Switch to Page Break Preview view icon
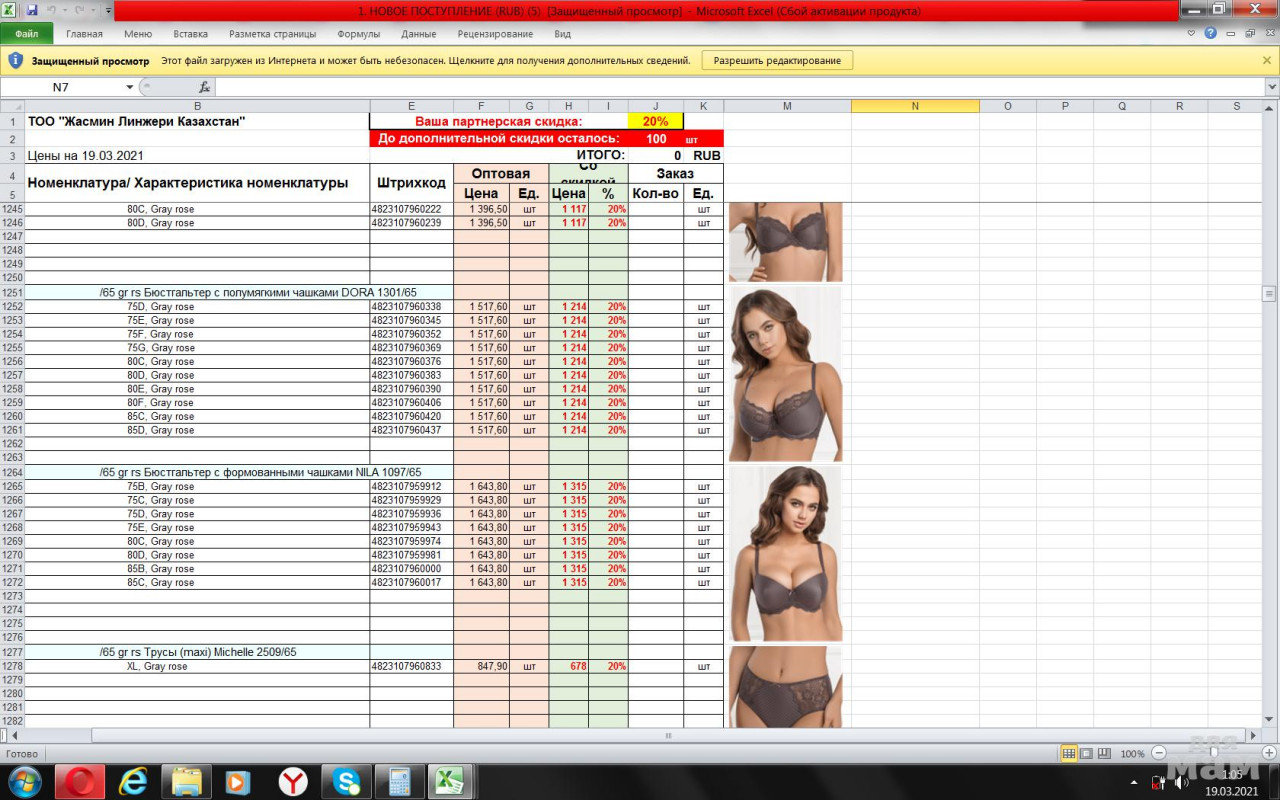 (1102, 753)
